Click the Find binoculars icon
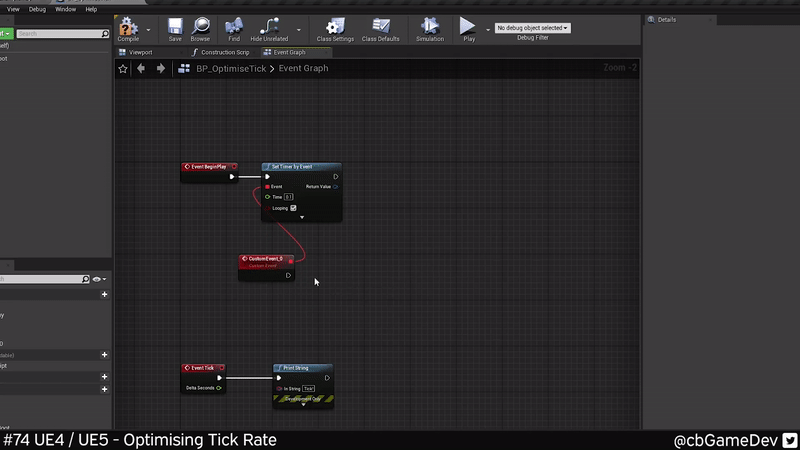800x450 pixels. pos(234,26)
